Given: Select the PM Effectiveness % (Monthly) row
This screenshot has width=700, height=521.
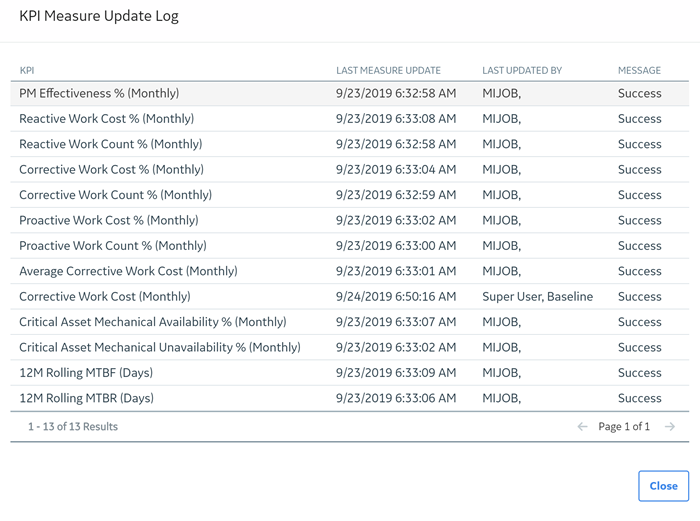Looking at the screenshot, I should (350, 93).
